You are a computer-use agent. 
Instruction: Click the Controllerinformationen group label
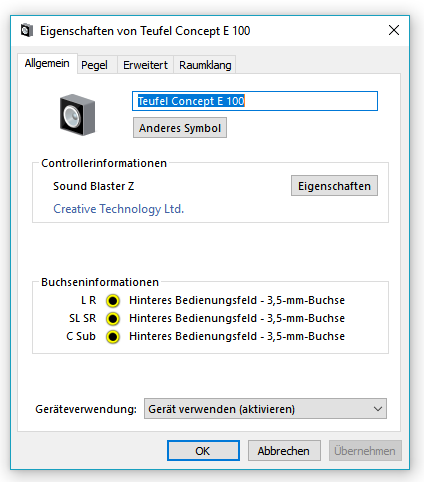(104, 163)
